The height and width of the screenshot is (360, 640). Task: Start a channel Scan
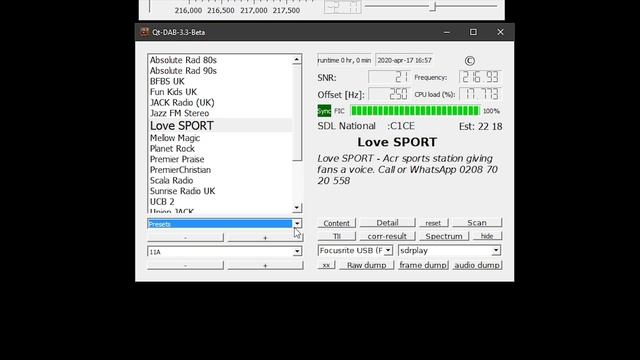tap(477, 223)
